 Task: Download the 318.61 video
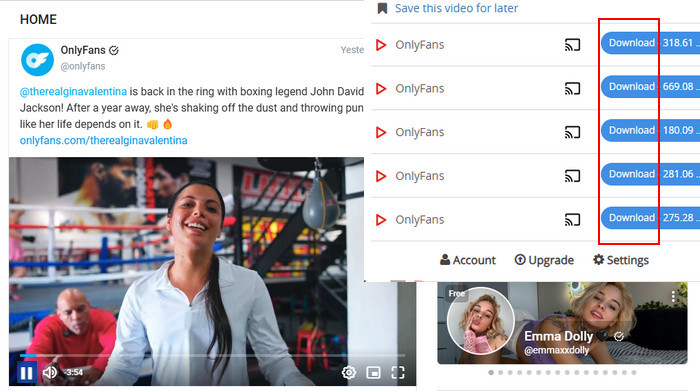tap(650, 43)
